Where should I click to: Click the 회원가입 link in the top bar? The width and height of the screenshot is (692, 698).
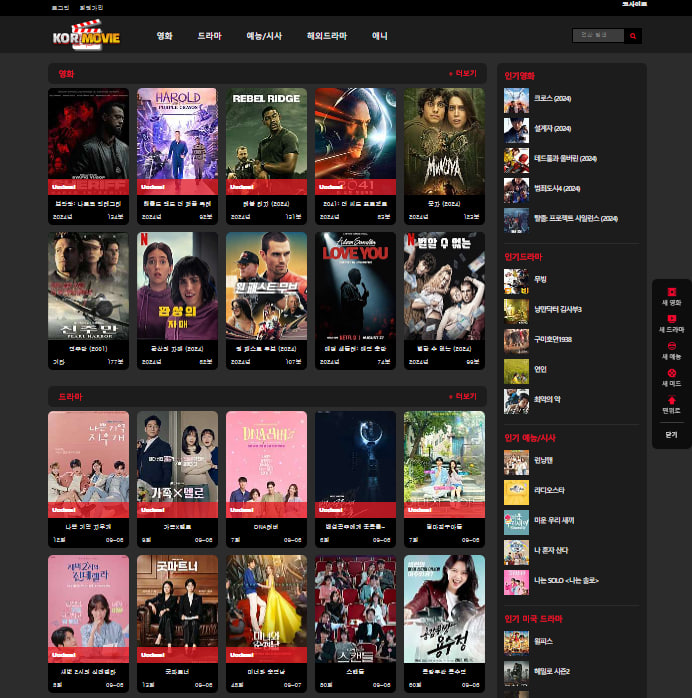[x=91, y=8]
